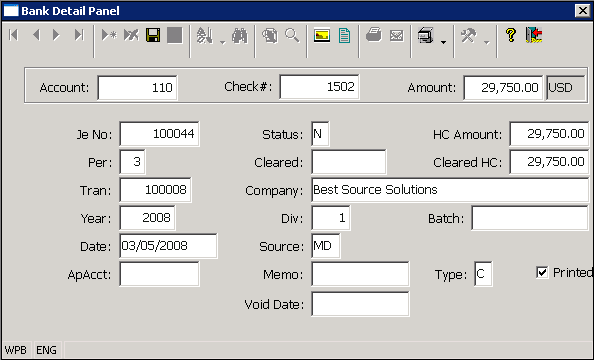Click the Tran field 100008
595x361 pixels.
(155, 190)
